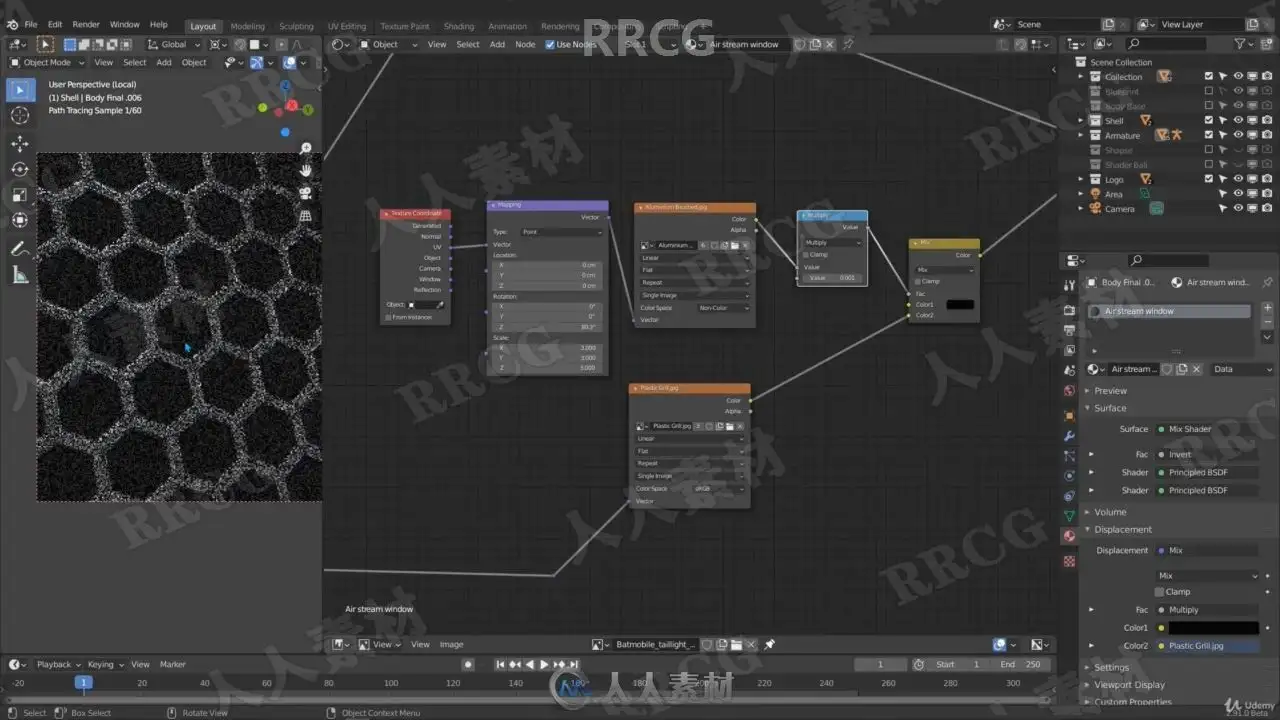
Task: Add a material slot with plus button
Action: point(1268,308)
